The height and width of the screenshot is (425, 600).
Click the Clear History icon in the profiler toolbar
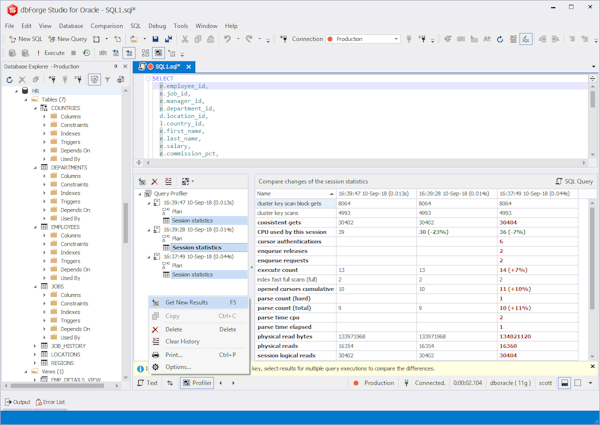[x=168, y=181]
